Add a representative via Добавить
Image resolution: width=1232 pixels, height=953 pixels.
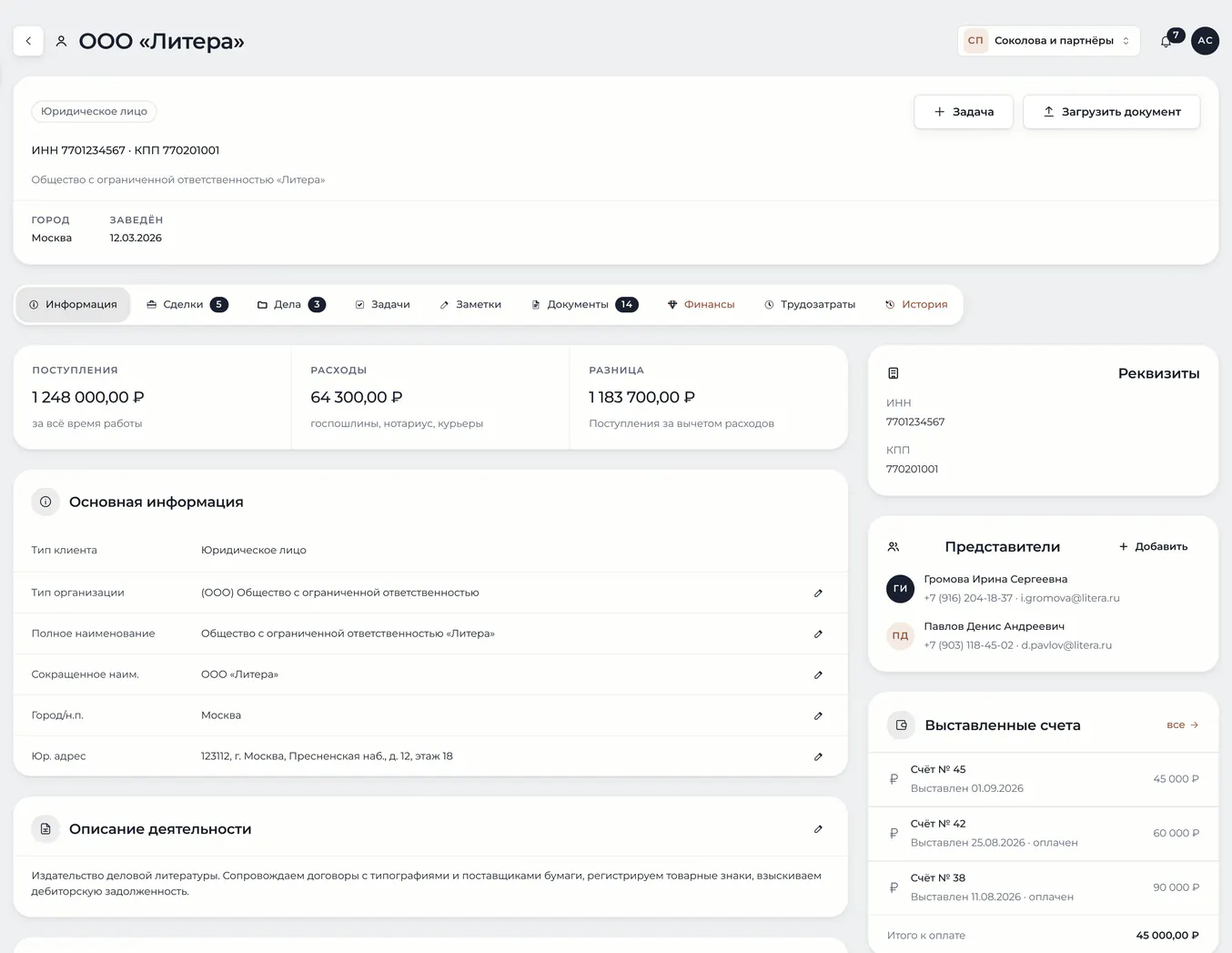1153,546
